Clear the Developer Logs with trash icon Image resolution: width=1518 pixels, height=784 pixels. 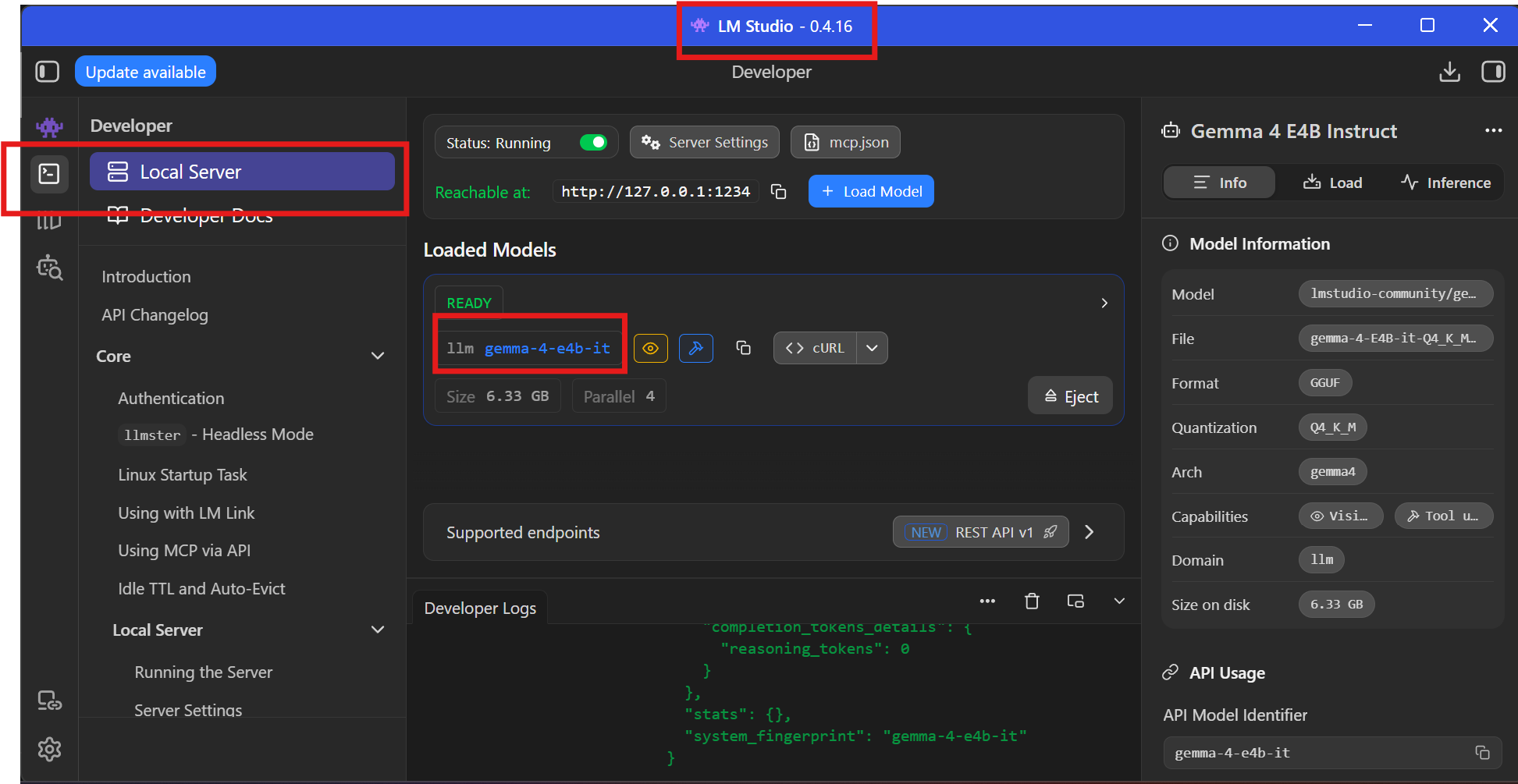coord(1032,601)
